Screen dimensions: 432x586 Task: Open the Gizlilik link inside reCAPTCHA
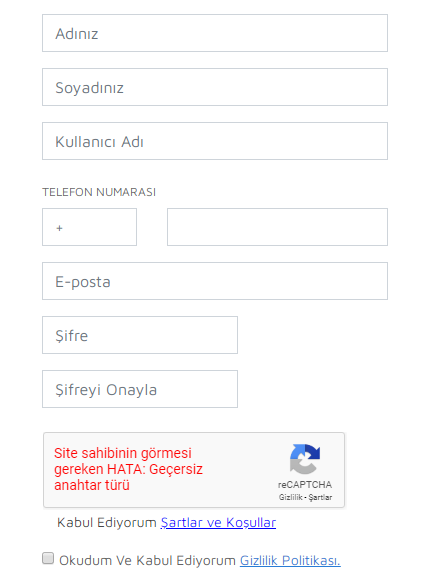[x=290, y=497]
